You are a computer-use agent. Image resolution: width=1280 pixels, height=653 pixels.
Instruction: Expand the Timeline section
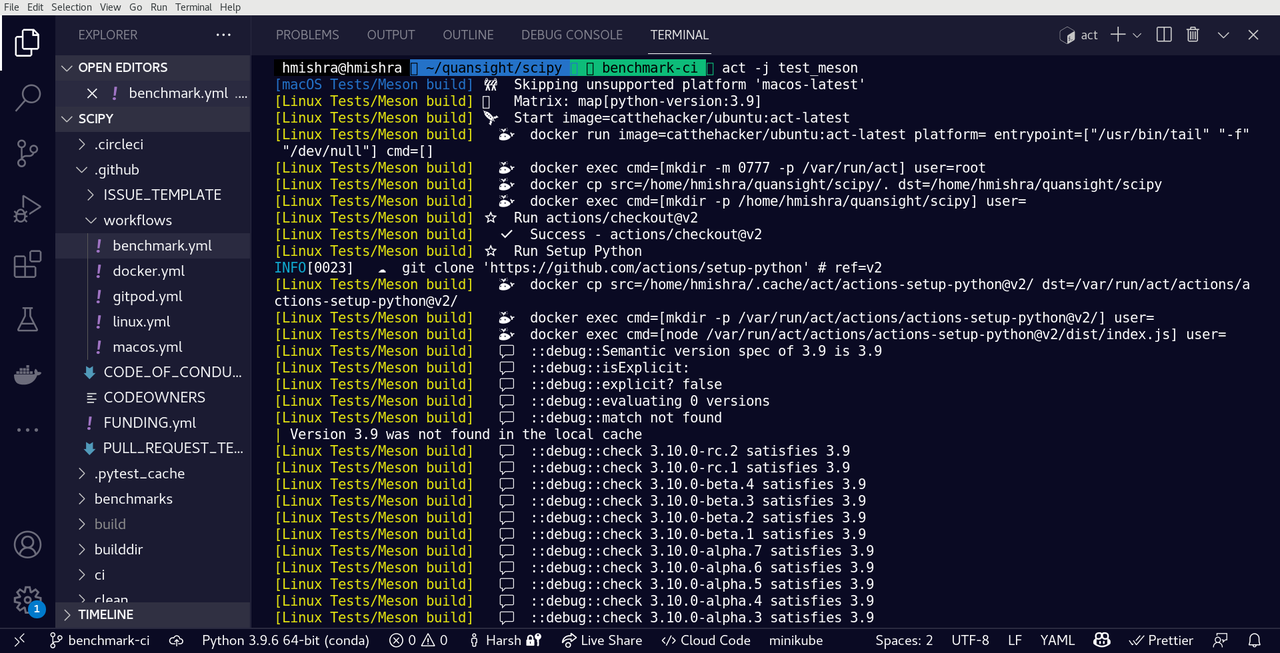pyautogui.click(x=153, y=615)
